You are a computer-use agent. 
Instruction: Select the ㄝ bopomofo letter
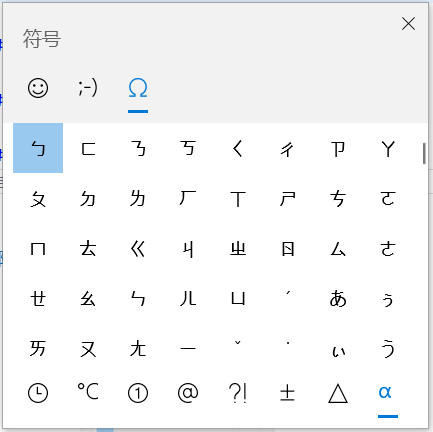coord(38,298)
